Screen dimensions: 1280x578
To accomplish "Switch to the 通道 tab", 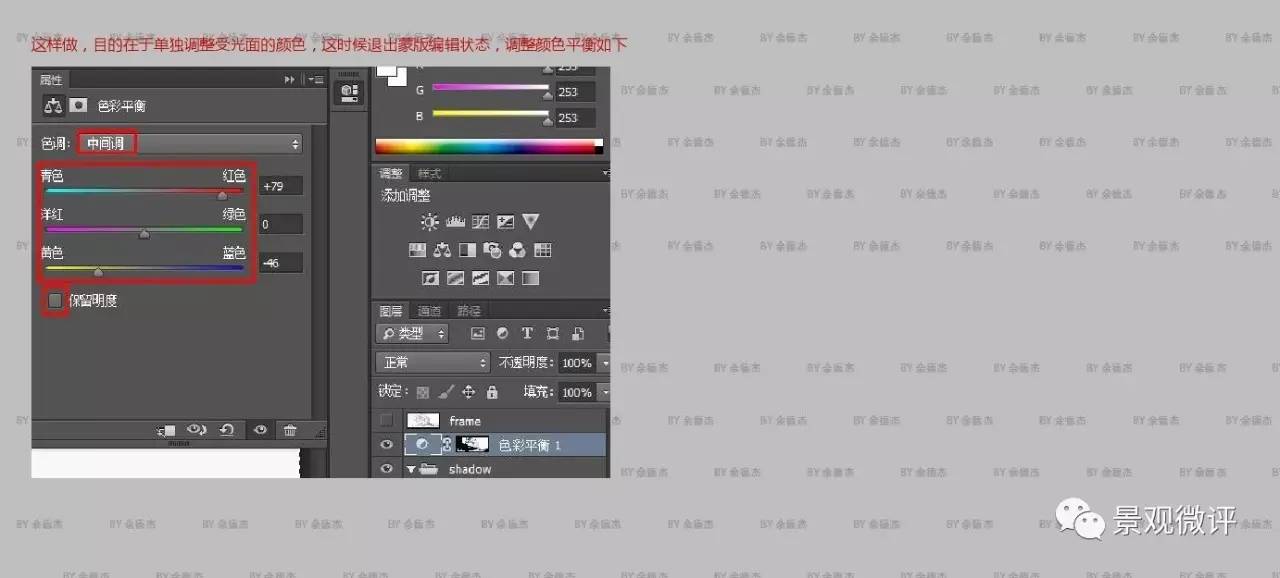I will [x=429, y=311].
